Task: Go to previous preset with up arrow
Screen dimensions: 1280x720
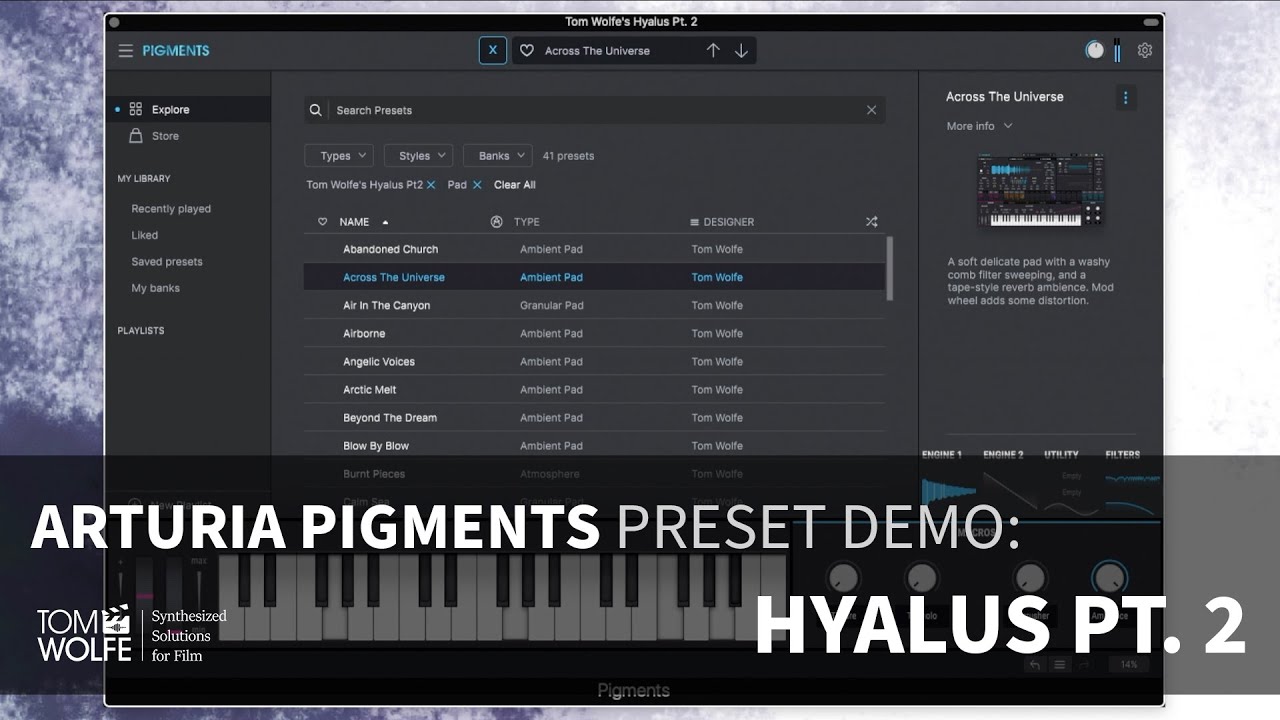Action: [713, 51]
